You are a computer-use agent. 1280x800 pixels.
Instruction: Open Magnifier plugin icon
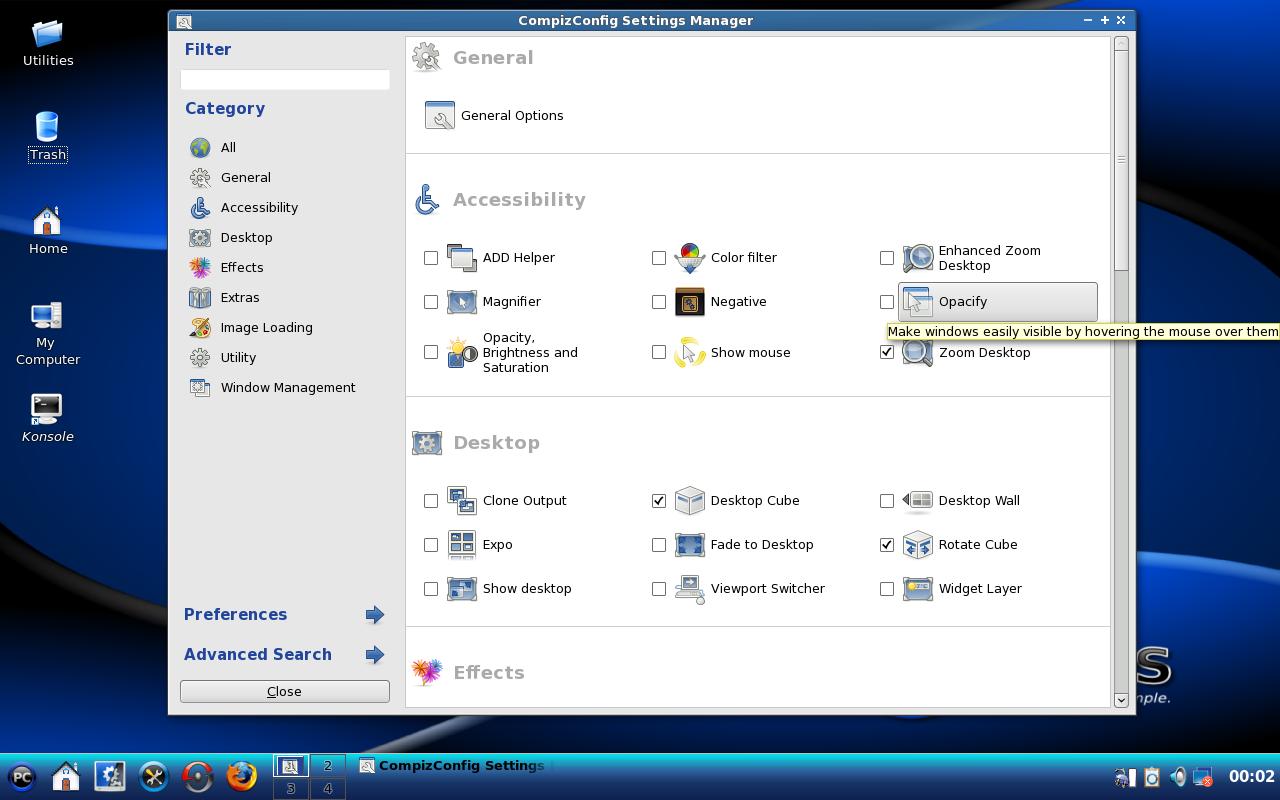462,301
